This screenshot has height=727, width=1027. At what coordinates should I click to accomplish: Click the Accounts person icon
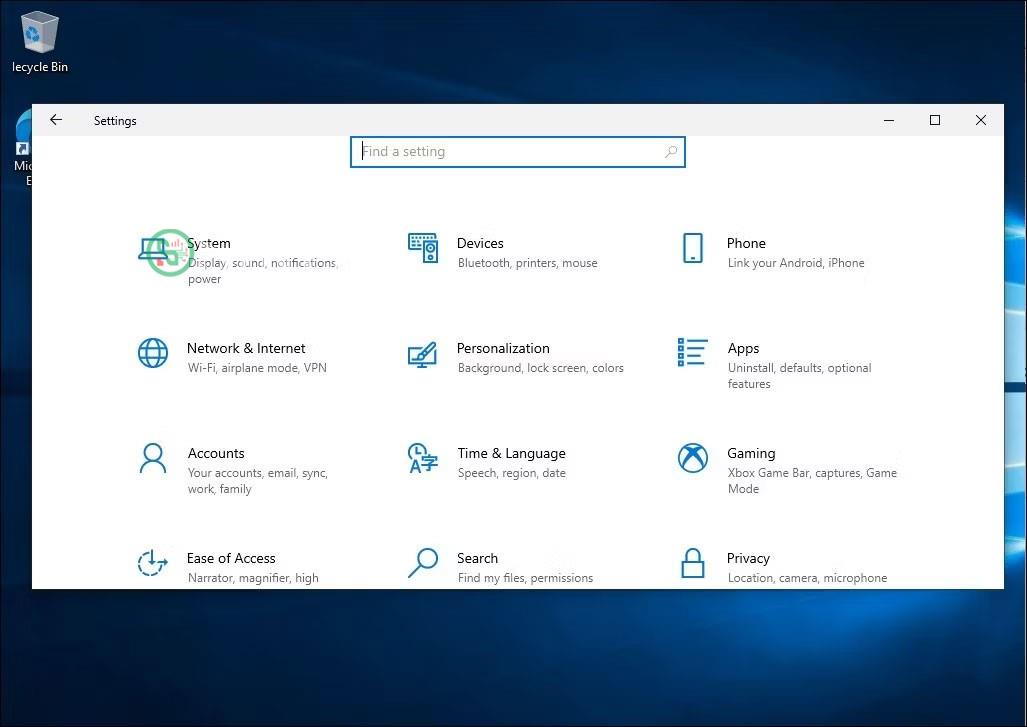point(153,458)
